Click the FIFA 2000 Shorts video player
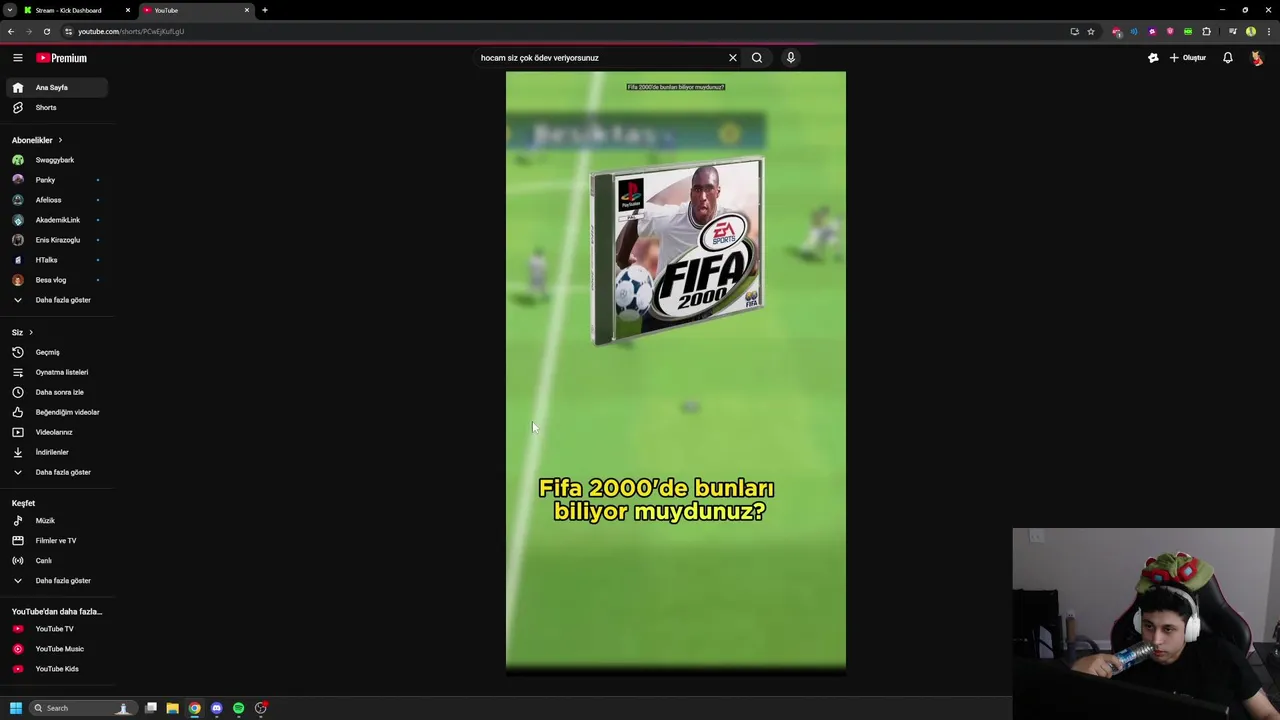This screenshot has height=720, width=1280. click(676, 372)
